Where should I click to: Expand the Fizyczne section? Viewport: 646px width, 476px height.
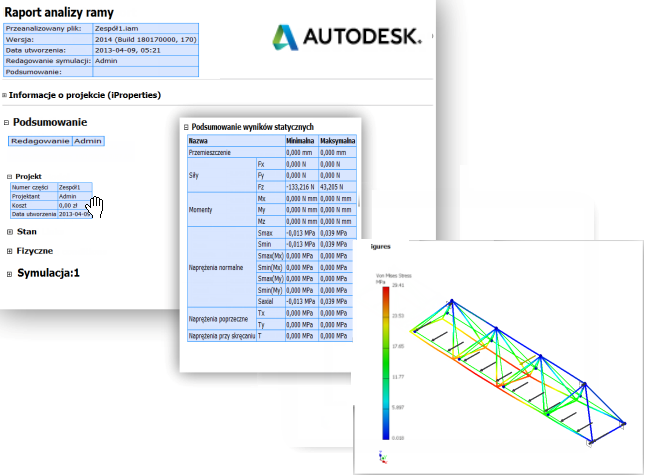[x=9, y=251]
